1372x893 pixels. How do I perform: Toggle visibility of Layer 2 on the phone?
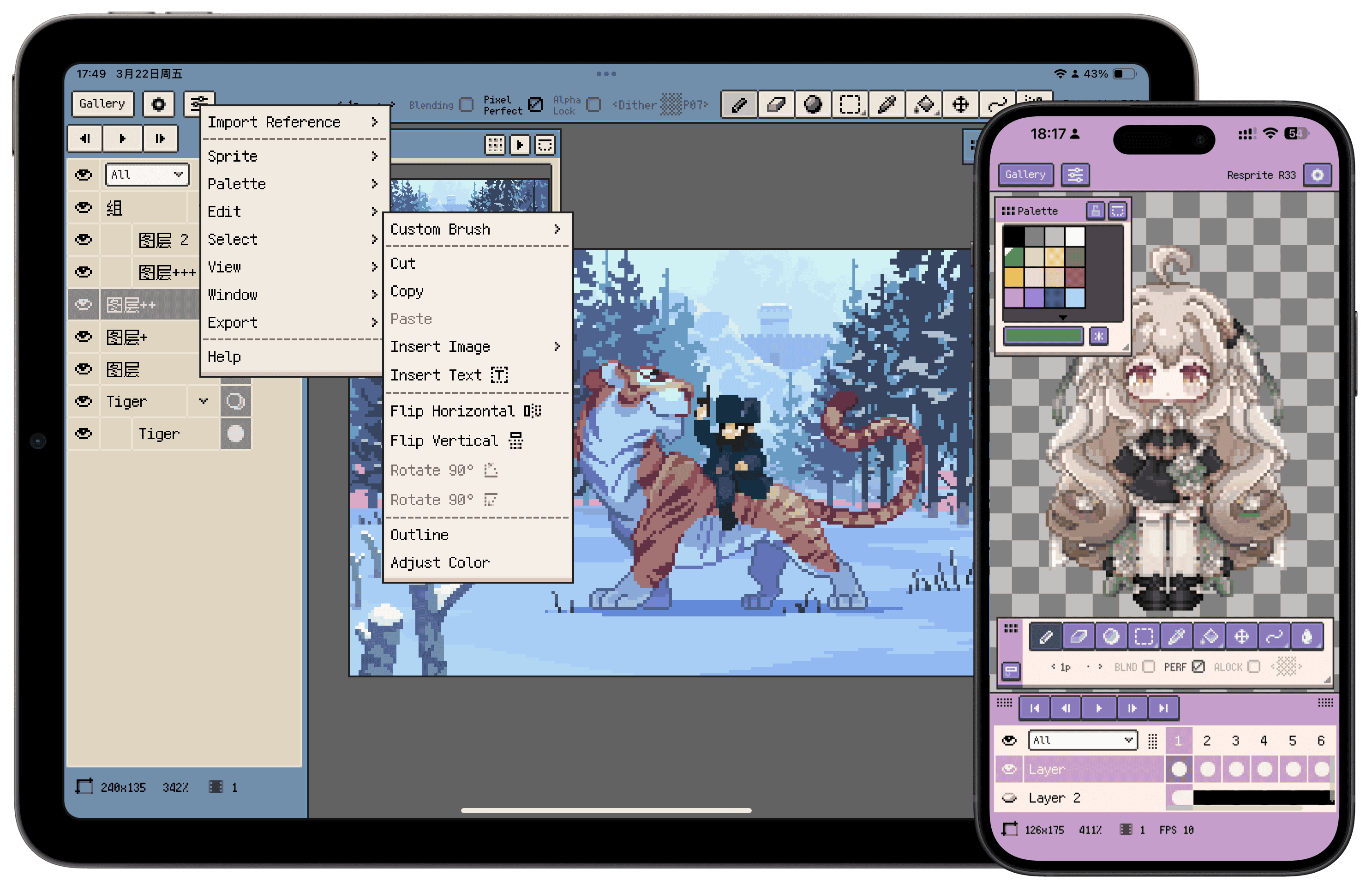tap(1009, 798)
